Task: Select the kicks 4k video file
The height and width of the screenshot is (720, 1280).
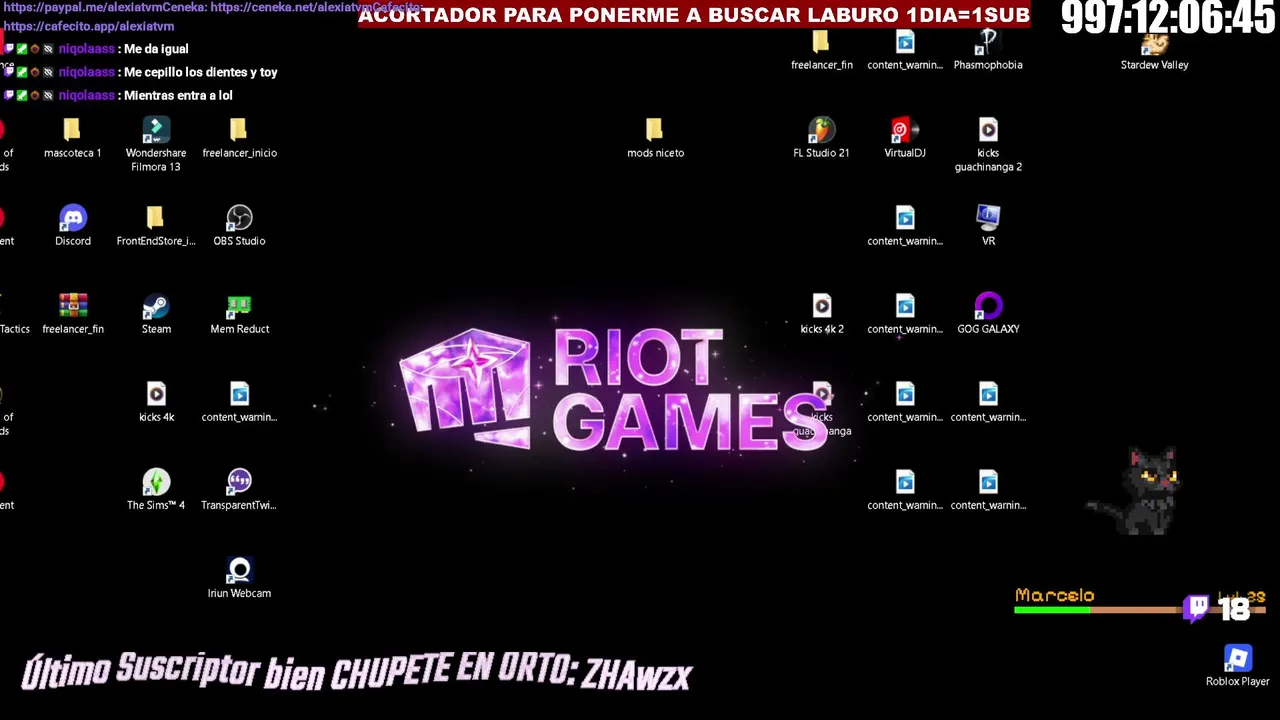Action: pyautogui.click(x=156, y=403)
